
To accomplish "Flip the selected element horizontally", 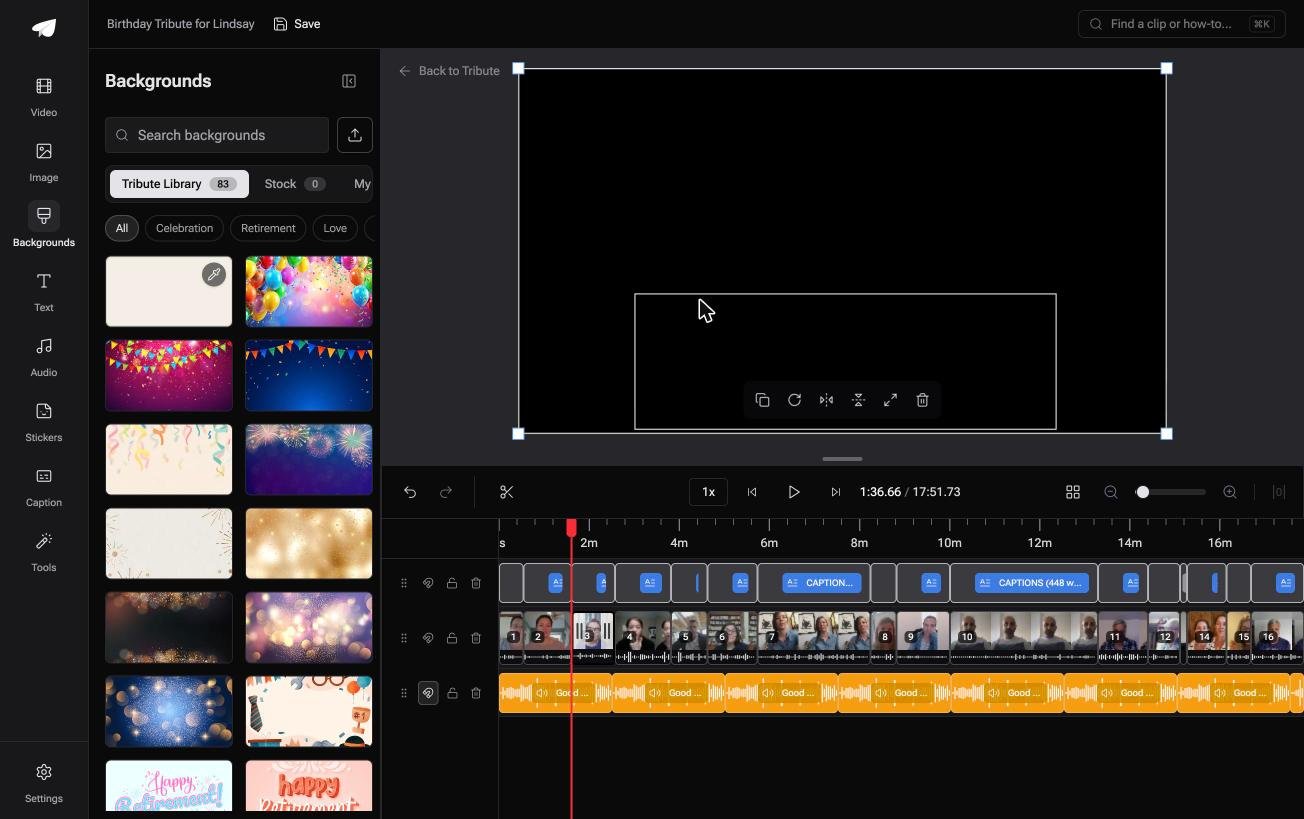I will (x=826, y=400).
